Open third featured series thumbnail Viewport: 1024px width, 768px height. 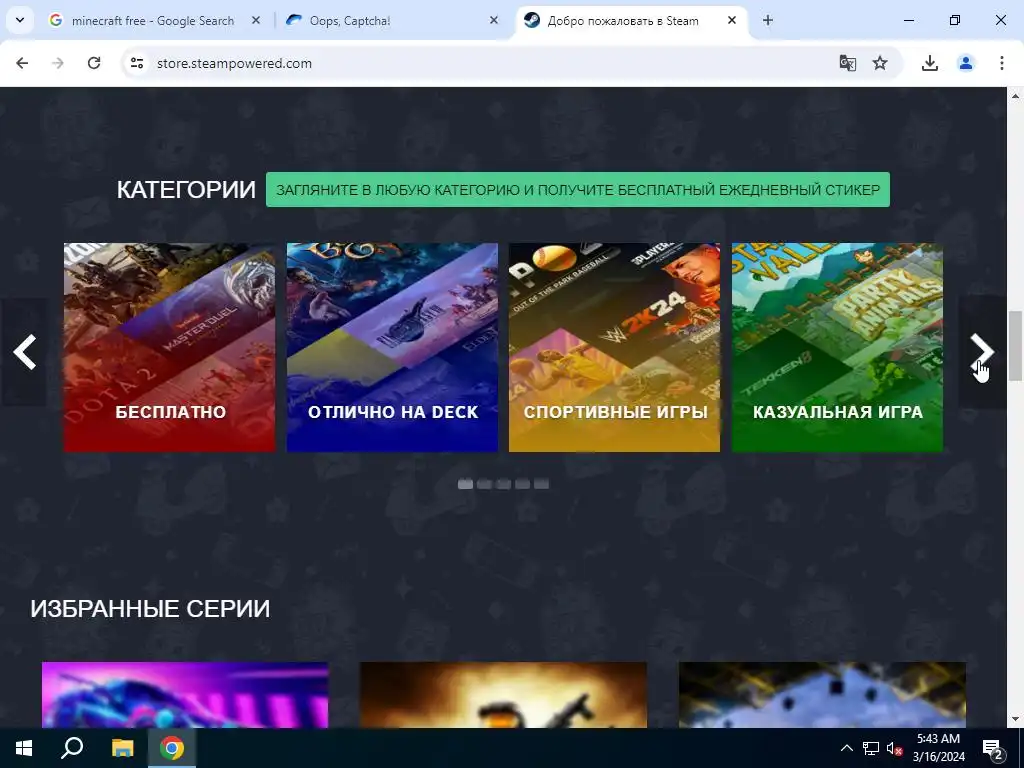(822, 695)
